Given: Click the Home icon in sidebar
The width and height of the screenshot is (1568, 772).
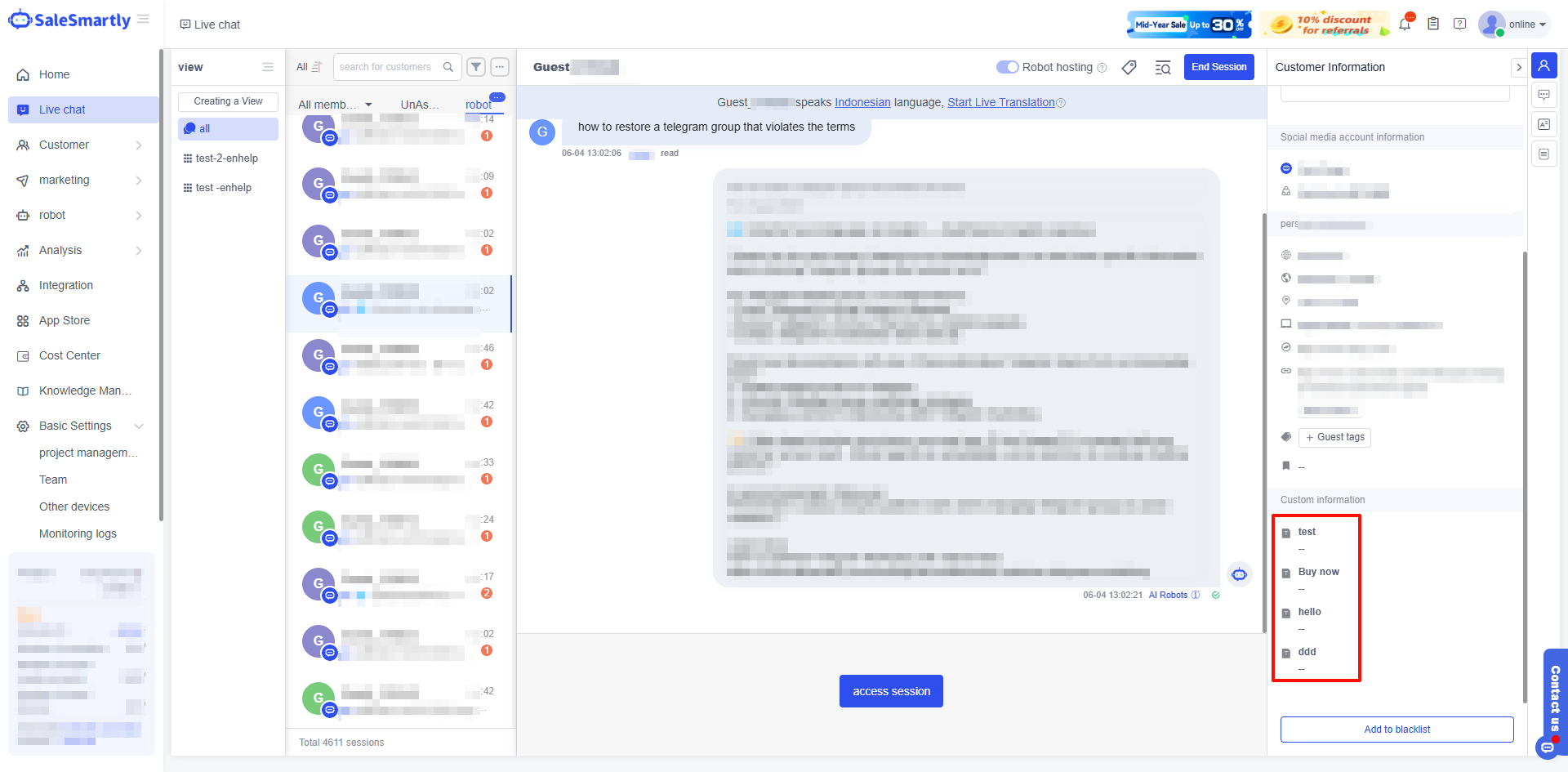Looking at the screenshot, I should point(23,74).
